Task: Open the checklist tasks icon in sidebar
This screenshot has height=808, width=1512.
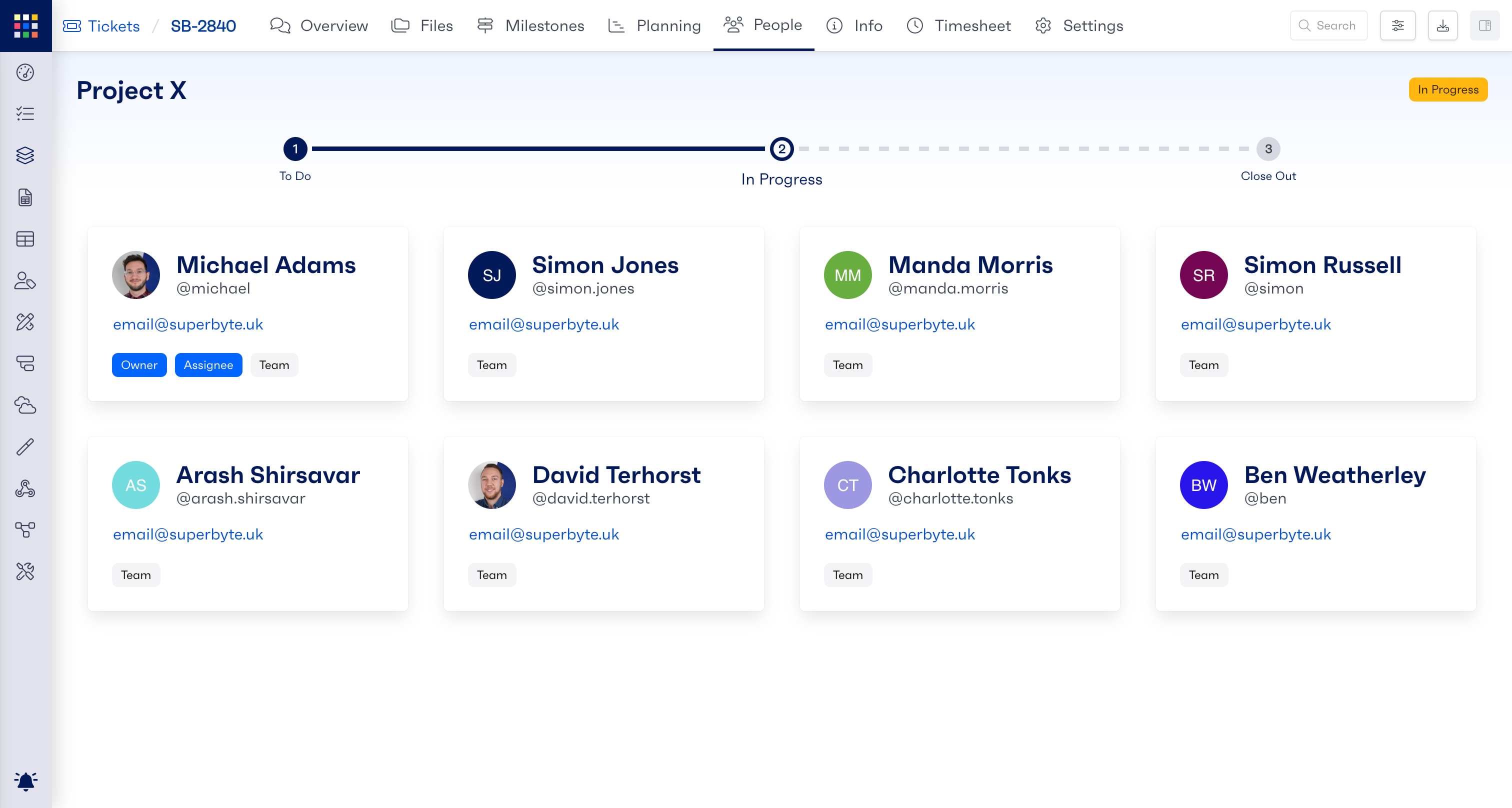Action: (x=25, y=114)
